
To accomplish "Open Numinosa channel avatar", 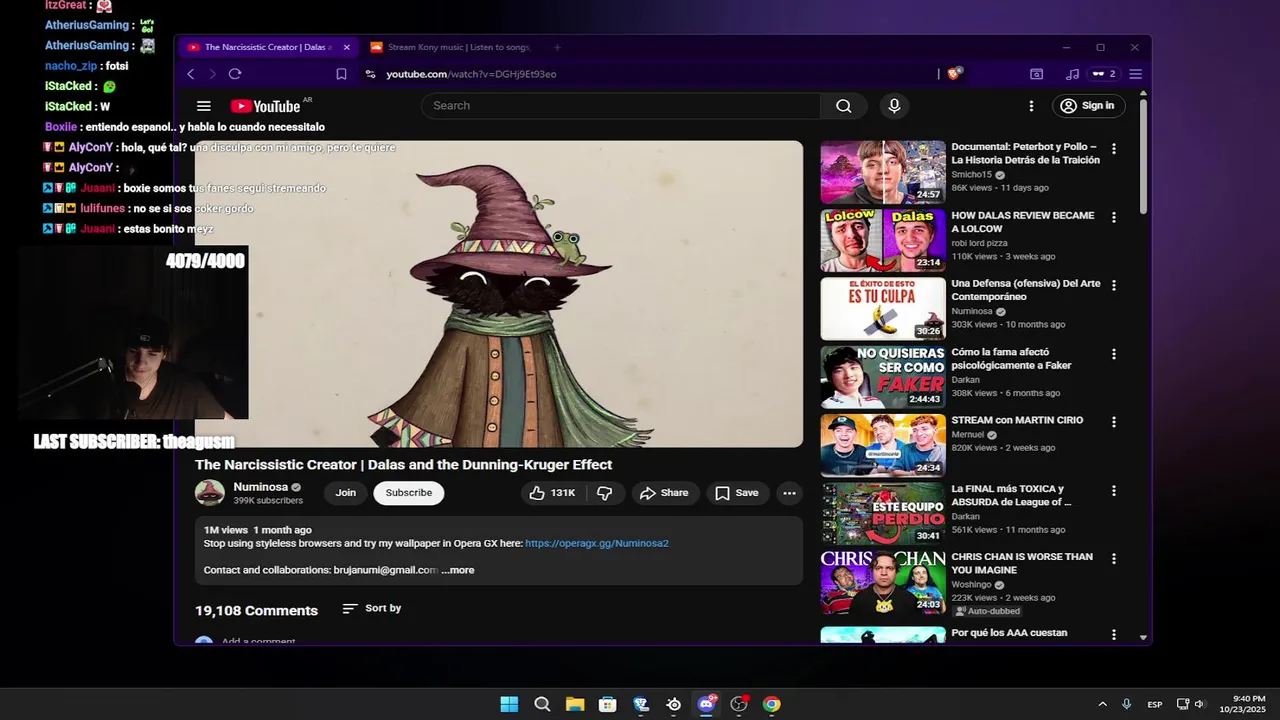I will (210, 493).
